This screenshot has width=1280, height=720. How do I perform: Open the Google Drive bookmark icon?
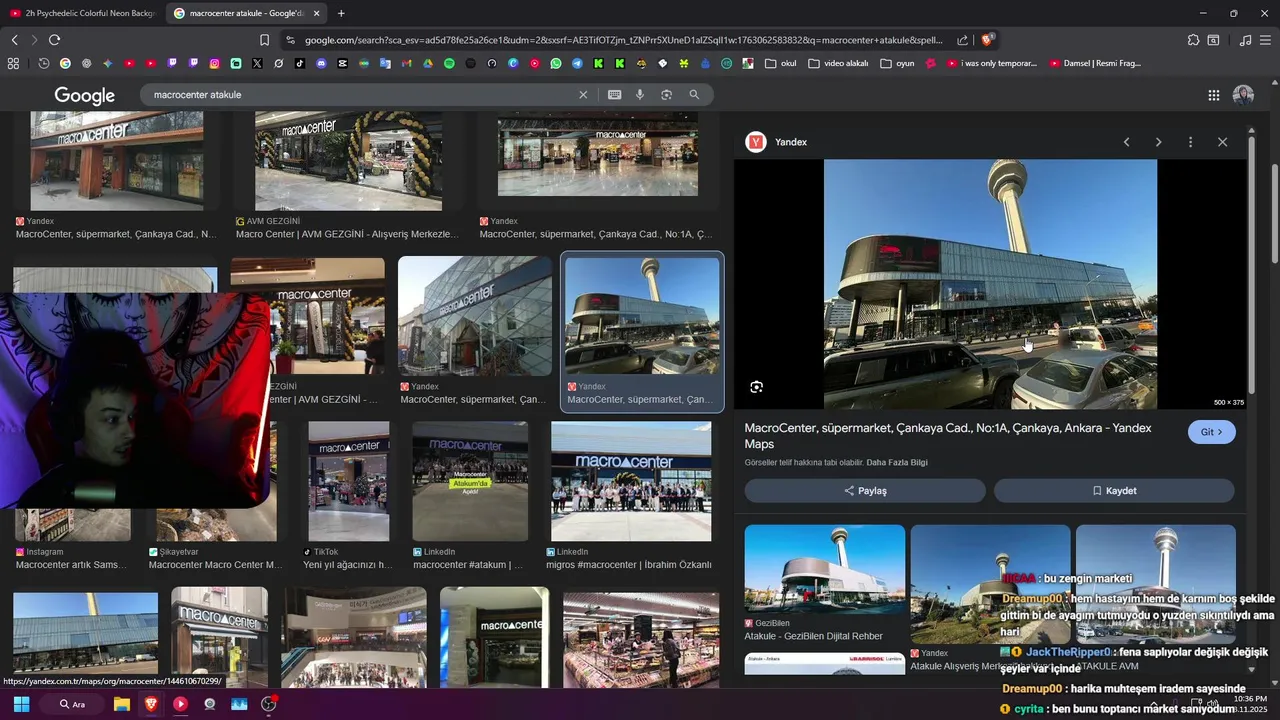pos(428,64)
